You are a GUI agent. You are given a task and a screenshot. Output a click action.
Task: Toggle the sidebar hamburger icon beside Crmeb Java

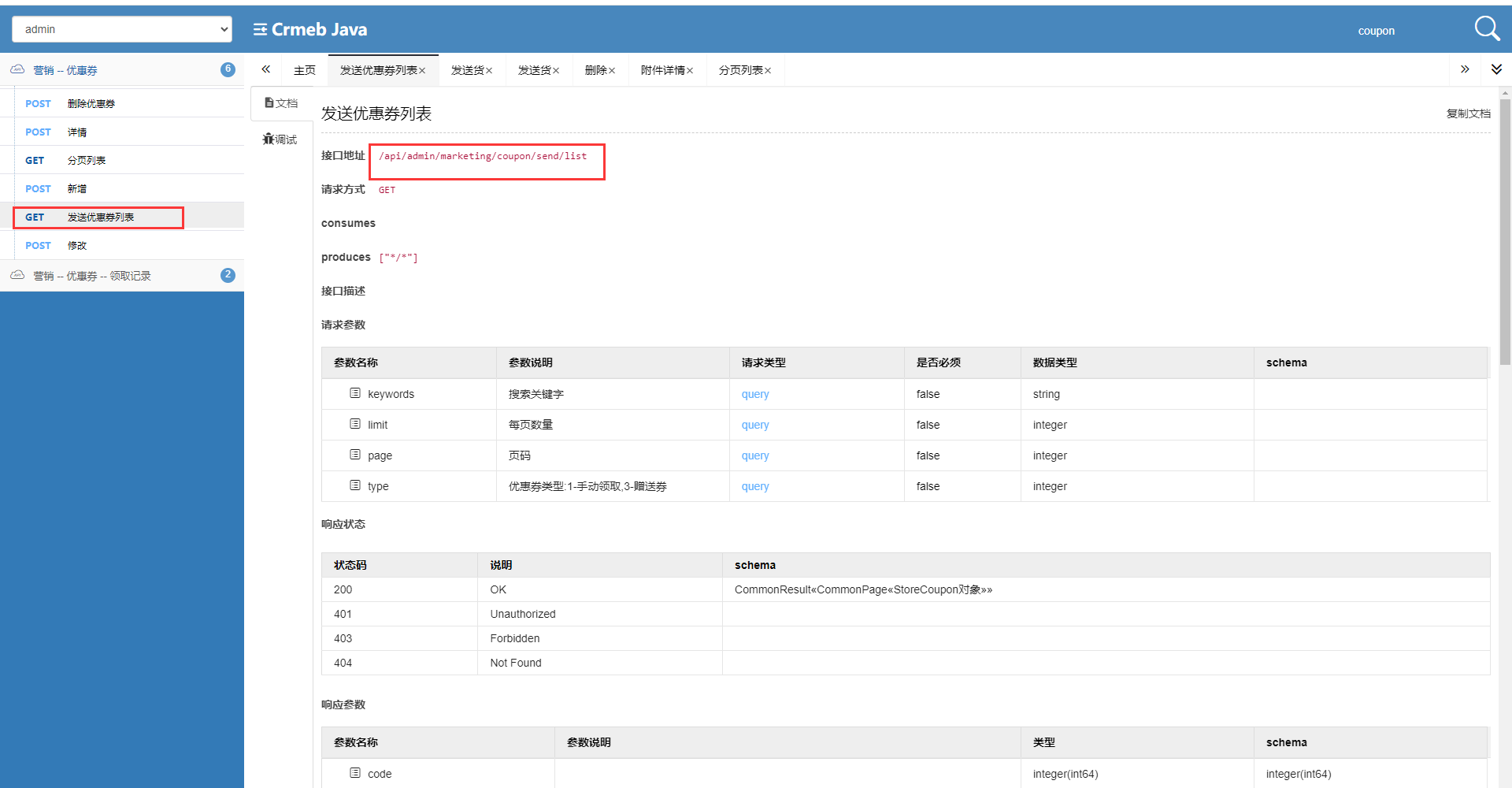coord(260,30)
